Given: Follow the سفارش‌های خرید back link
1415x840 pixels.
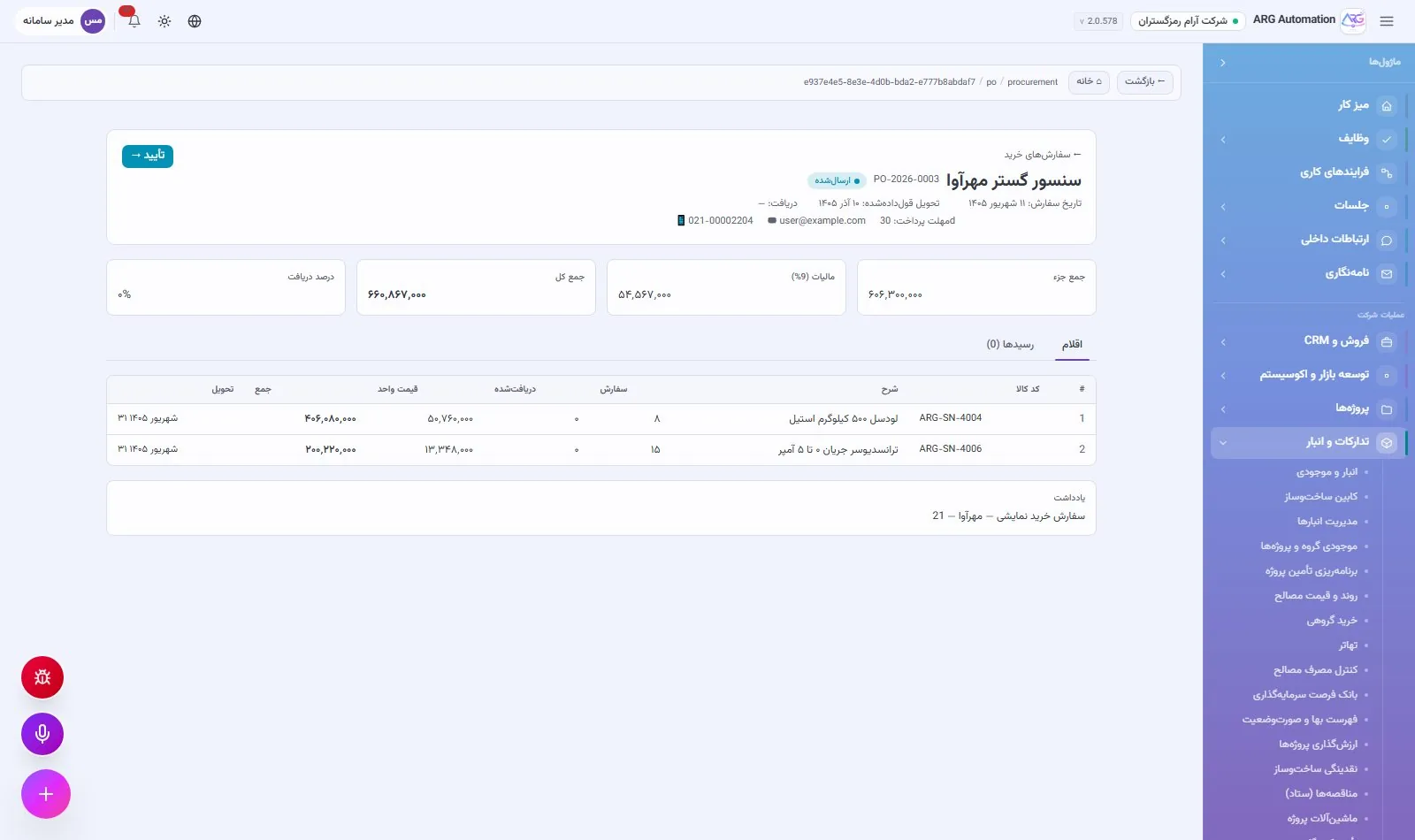Looking at the screenshot, I should point(1043,155).
